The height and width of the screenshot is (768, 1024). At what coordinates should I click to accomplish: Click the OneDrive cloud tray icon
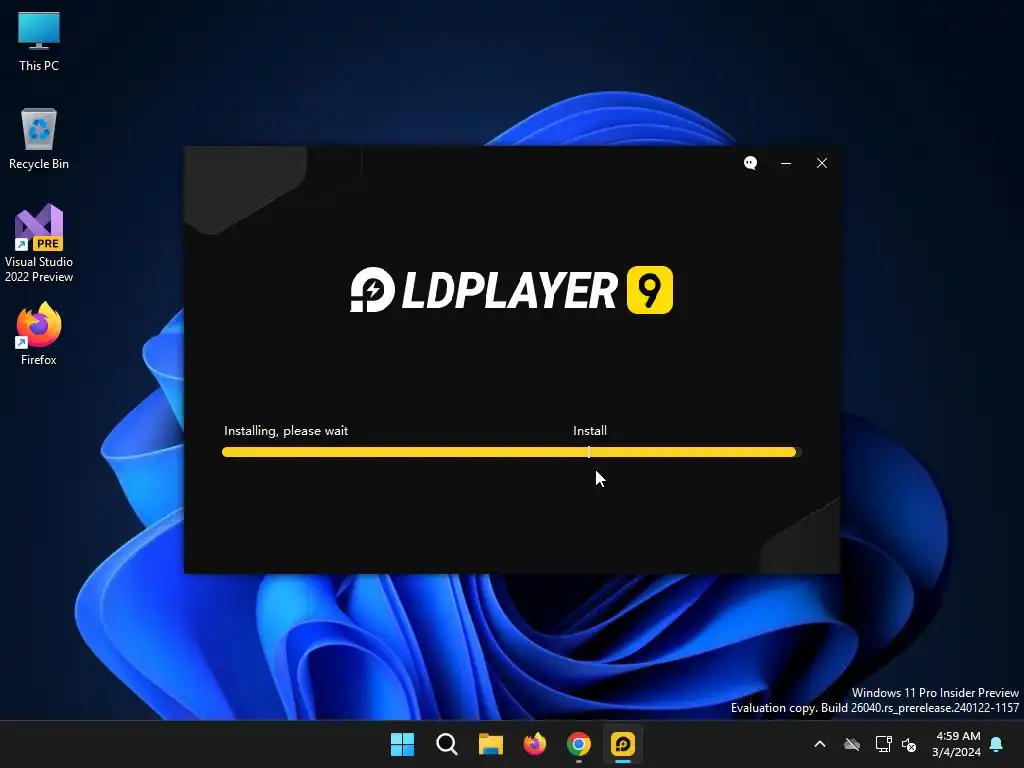[852, 744]
